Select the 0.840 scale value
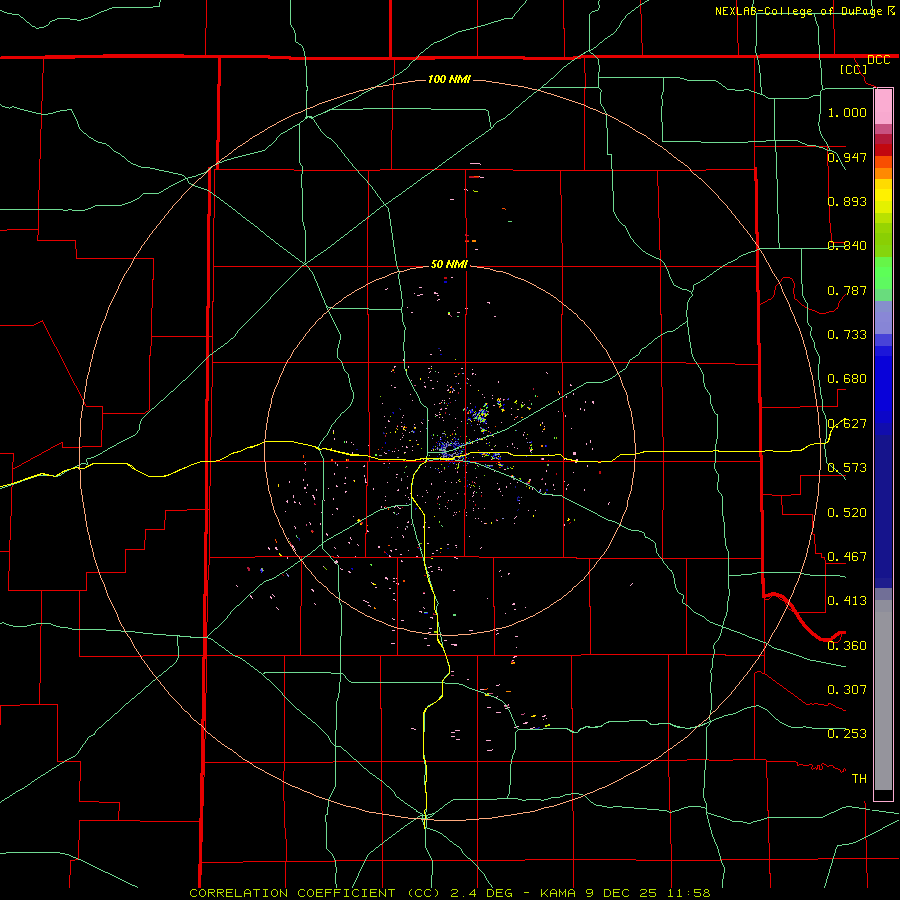The height and width of the screenshot is (900, 900). 847,246
